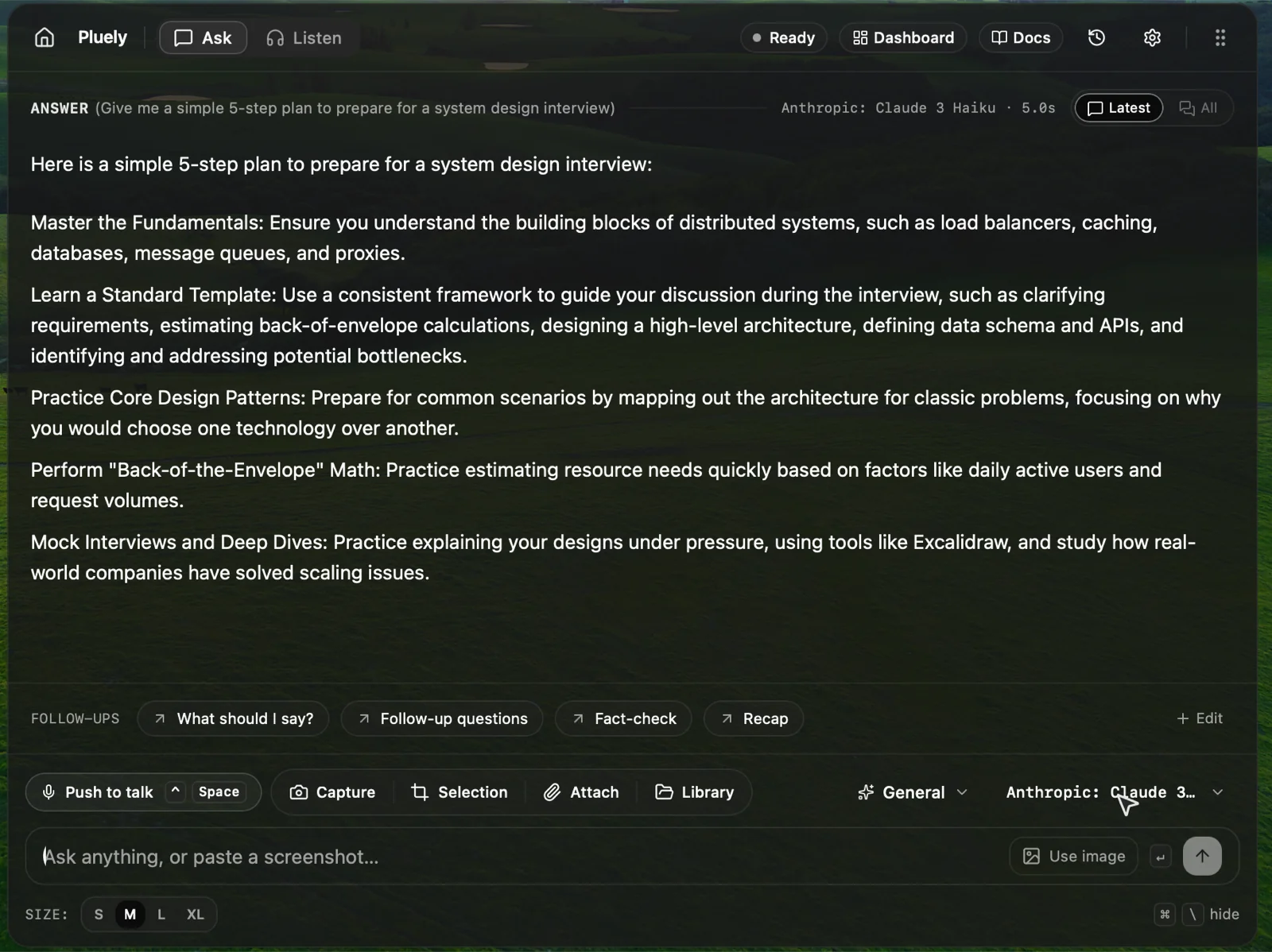The image size is (1272, 952).
Task: Switch to the Listen tab
Action: [304, 37]
